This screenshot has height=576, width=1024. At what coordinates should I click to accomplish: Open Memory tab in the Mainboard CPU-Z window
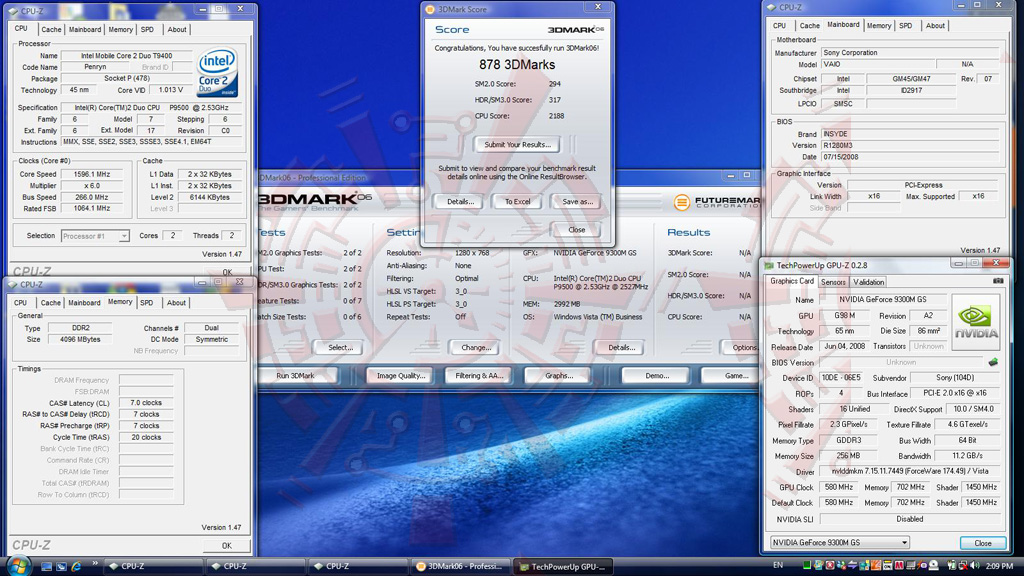tap(878, 25)
